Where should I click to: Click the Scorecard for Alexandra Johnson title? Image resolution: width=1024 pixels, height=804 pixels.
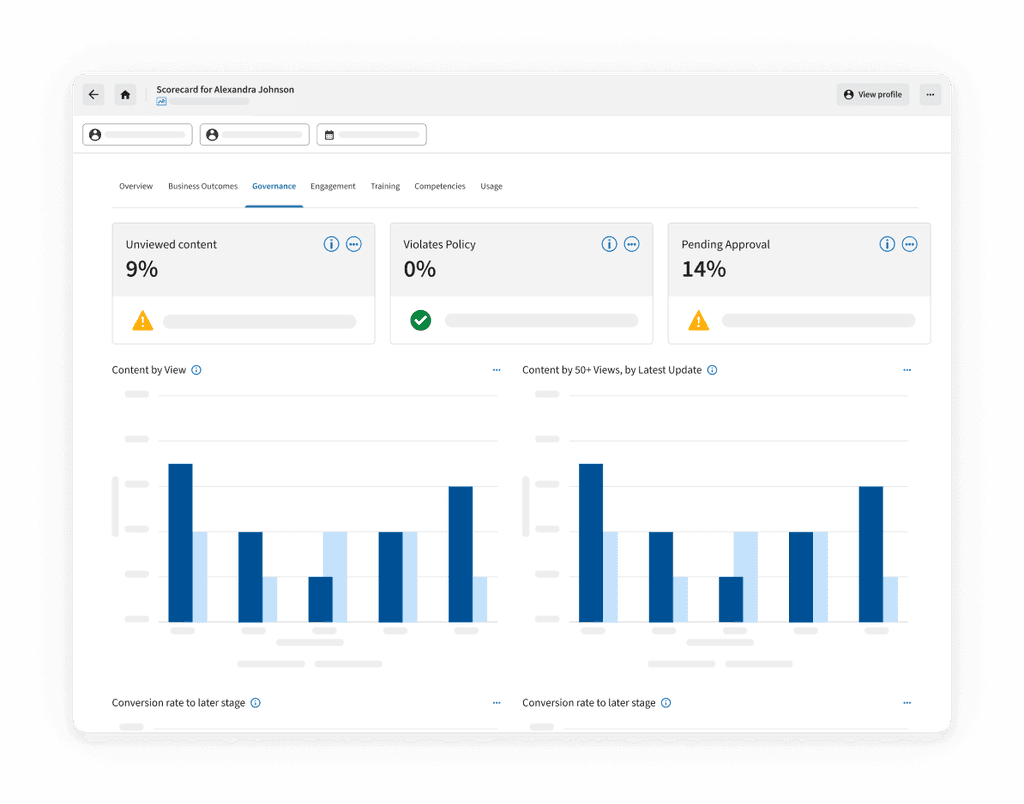coord(225,89)
